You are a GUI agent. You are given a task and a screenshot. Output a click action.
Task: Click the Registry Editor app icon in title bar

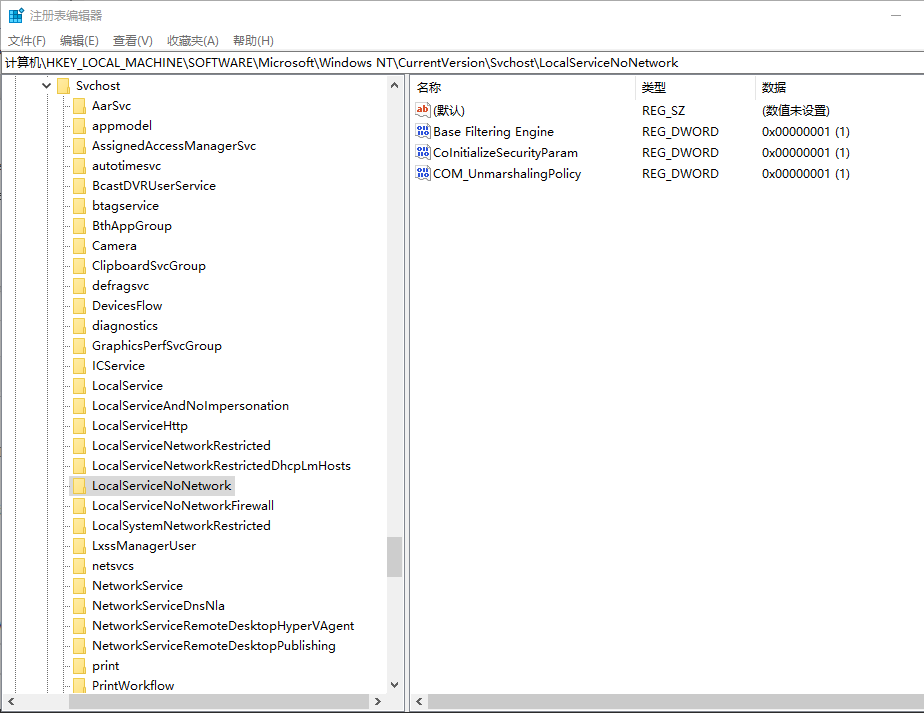[16, 15]
